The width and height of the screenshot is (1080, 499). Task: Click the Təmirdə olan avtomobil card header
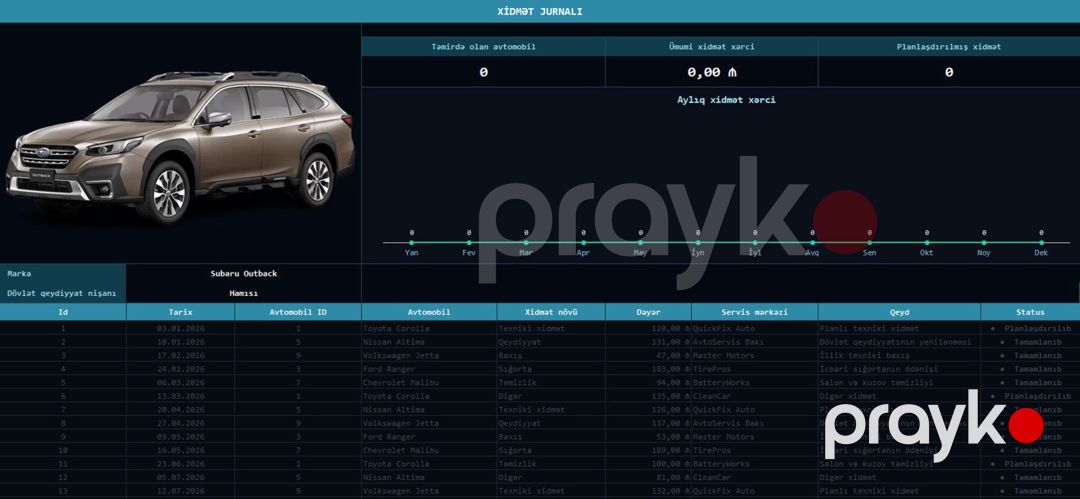484,47
